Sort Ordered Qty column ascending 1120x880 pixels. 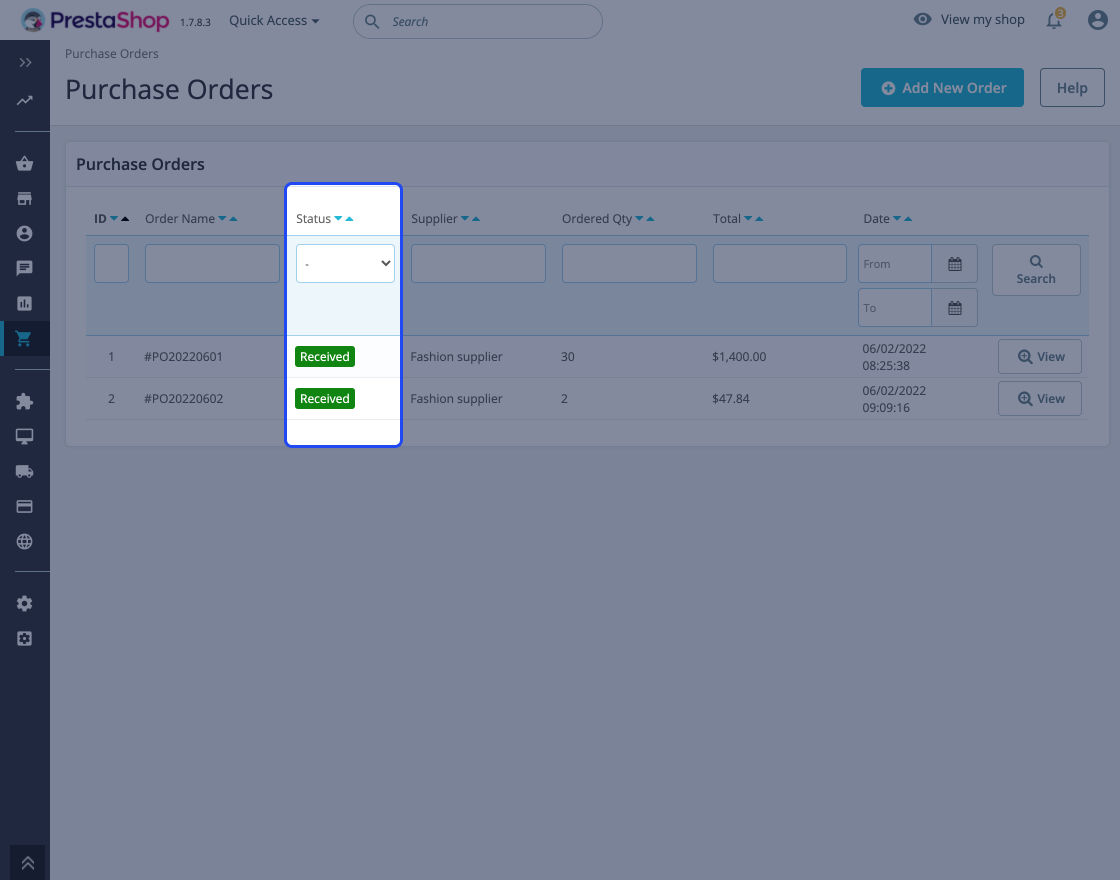coord(650,219)
